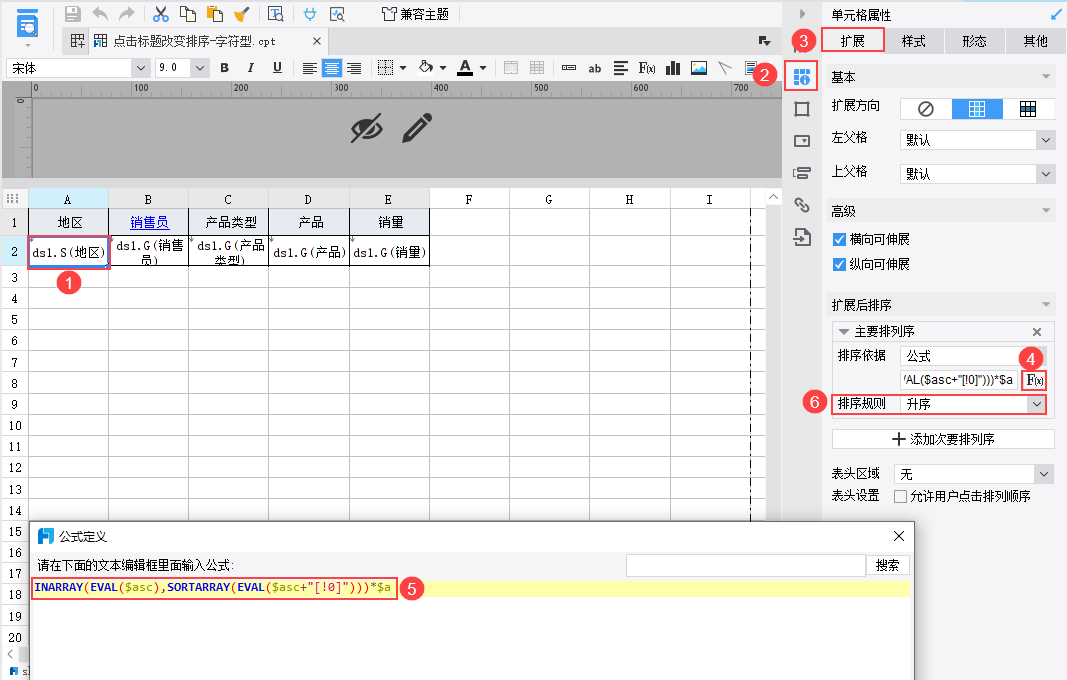
Task: Click the Redo arrow icon
Action: tap(127, 14)
